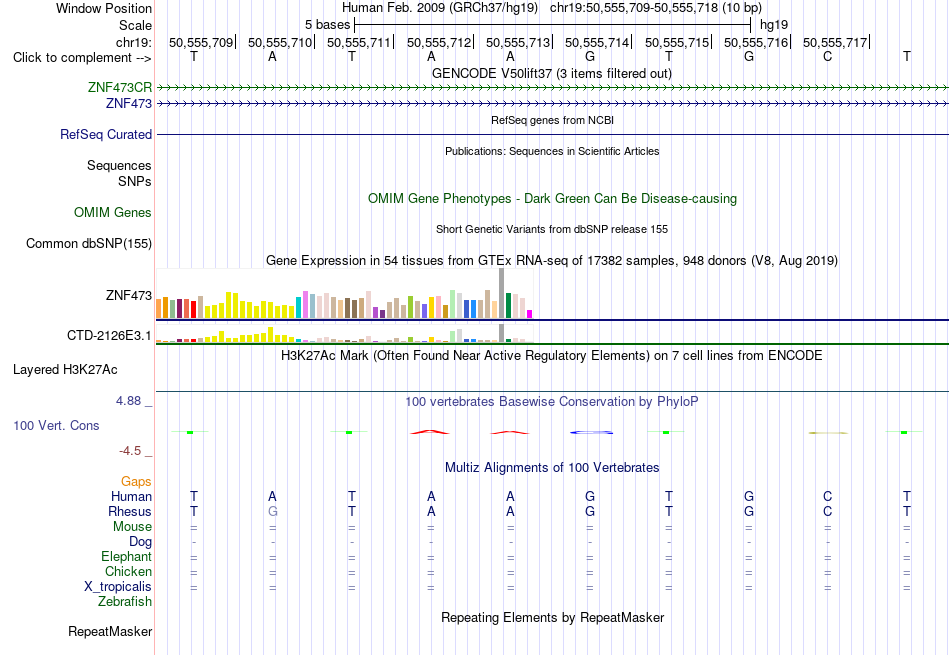
Task: Click the GENCODE V50lift37 track title
Action: tap(551, 73)
